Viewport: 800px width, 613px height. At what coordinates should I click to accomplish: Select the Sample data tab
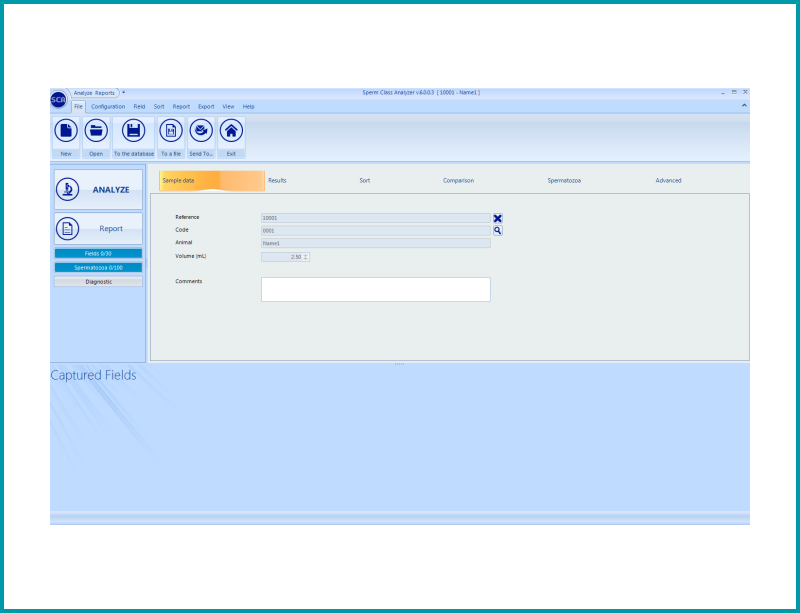pyautogui.click(x=212, y=181)
